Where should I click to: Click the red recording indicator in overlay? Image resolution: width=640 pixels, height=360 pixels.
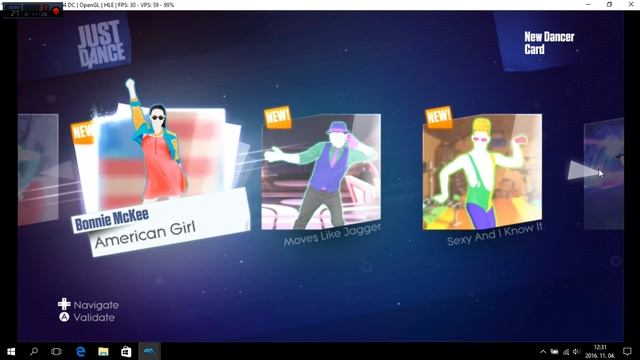pyautogui.click(x=56, y=11)
